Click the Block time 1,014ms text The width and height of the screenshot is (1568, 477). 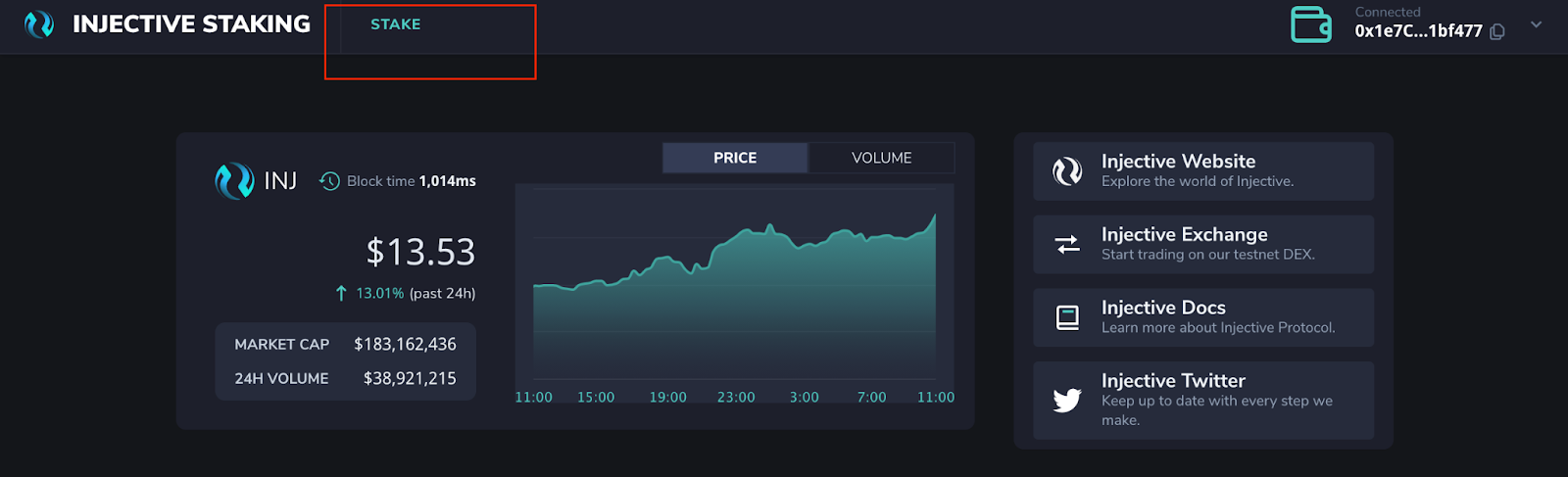click(x=412, y=181)
